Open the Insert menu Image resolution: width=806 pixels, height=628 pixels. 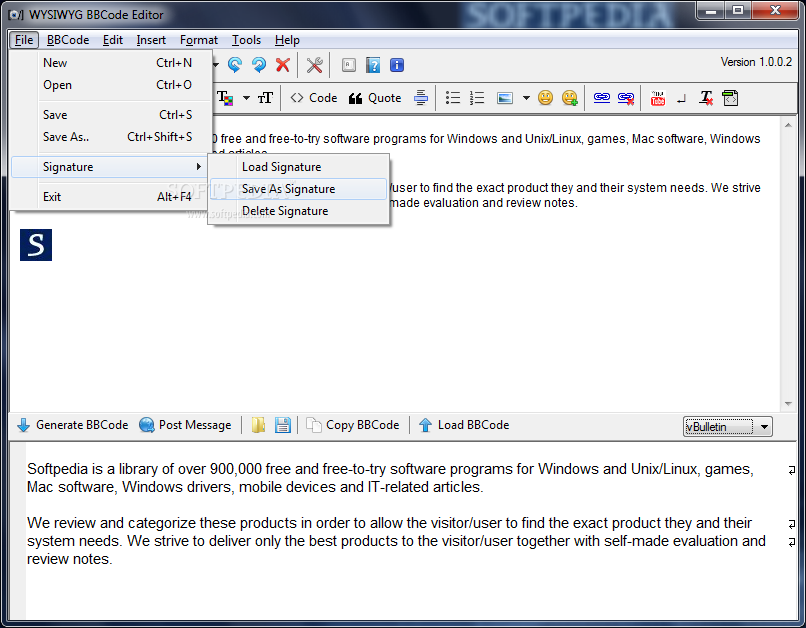tap(151, 40)
